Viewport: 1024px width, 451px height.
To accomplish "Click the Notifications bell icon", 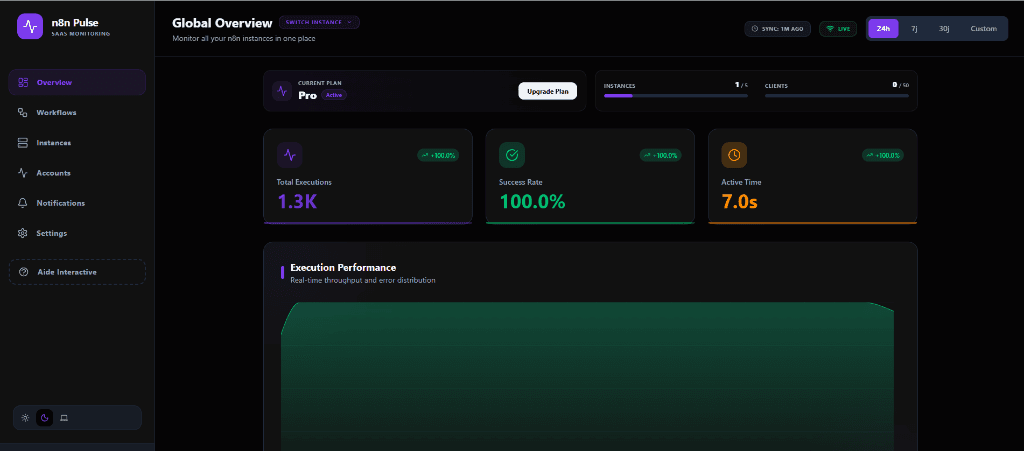I will click(23, 203).
